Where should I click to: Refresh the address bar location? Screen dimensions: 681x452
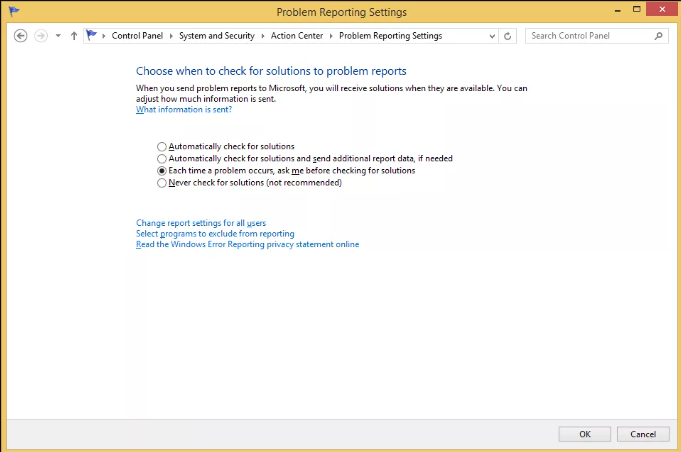coord(507,36)
